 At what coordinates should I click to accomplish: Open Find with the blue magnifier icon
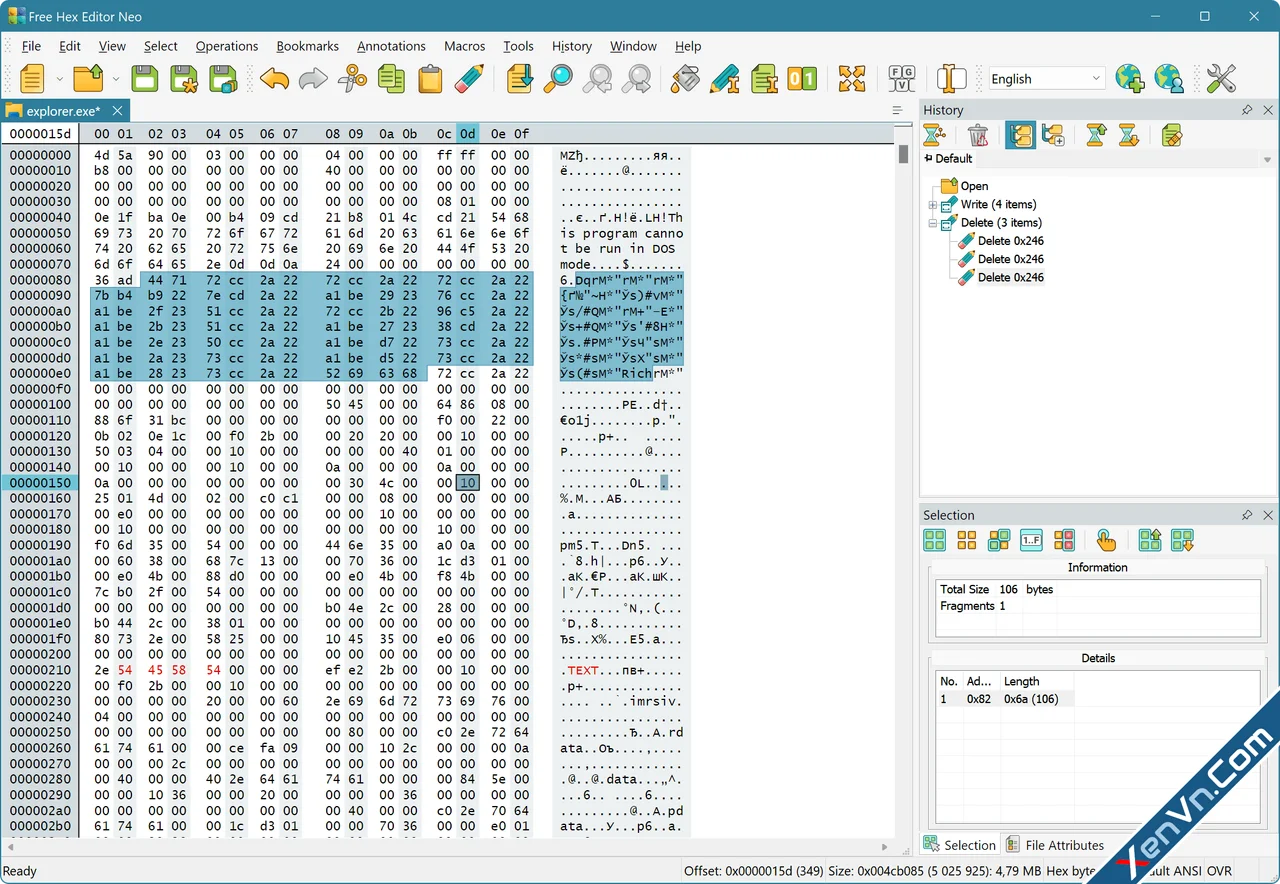point(558,78)
